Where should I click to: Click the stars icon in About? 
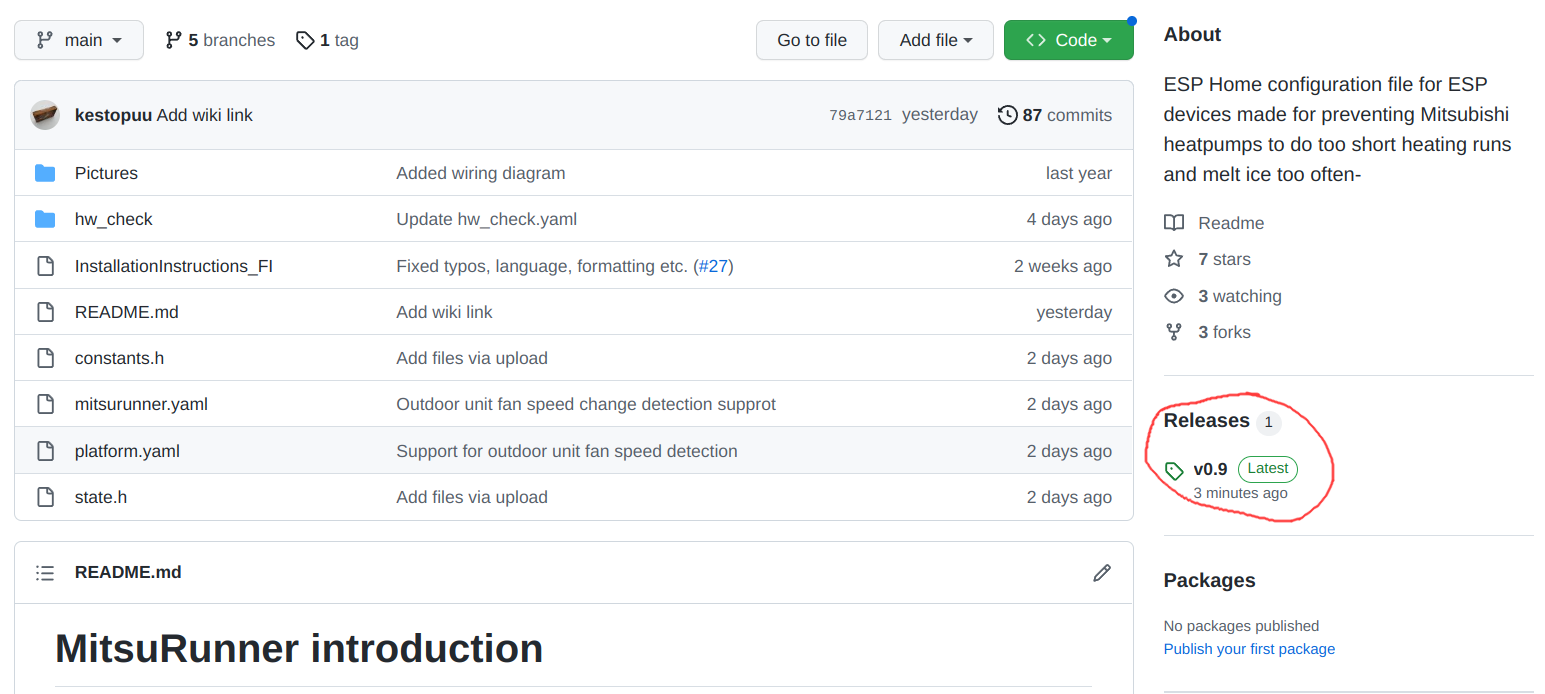(1174, 259)
